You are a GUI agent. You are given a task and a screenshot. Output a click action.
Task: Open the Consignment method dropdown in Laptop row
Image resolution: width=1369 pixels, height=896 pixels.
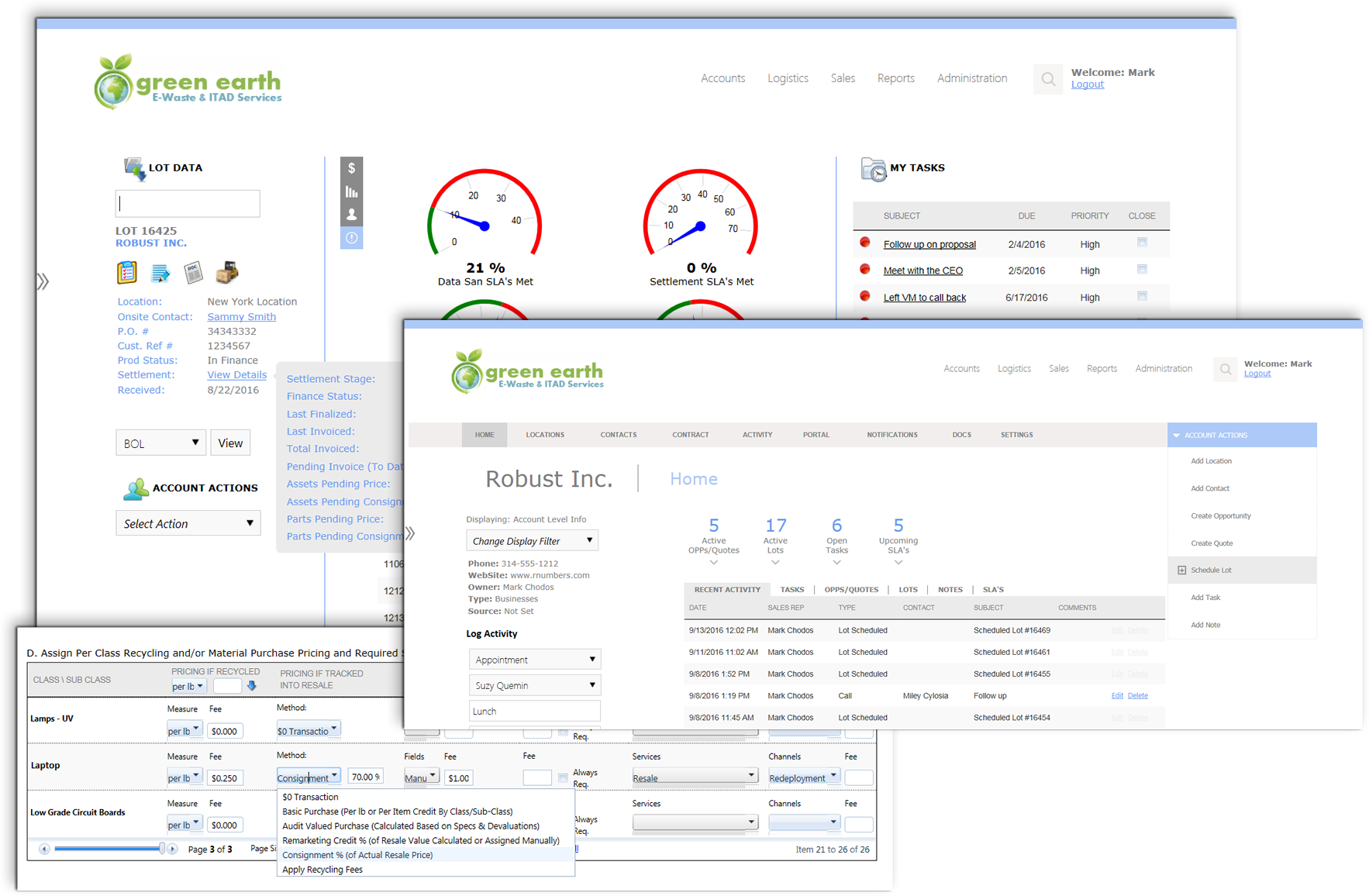(x=309, y=777)
